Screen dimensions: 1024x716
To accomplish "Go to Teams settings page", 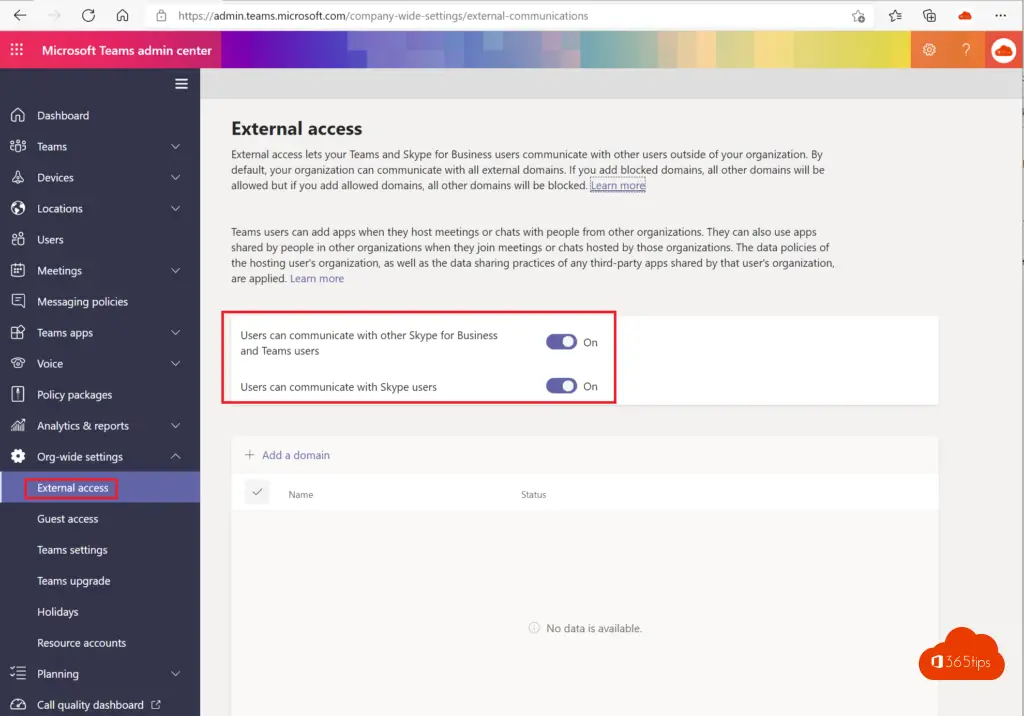I will pyautogui.click(x=72, y=550).
